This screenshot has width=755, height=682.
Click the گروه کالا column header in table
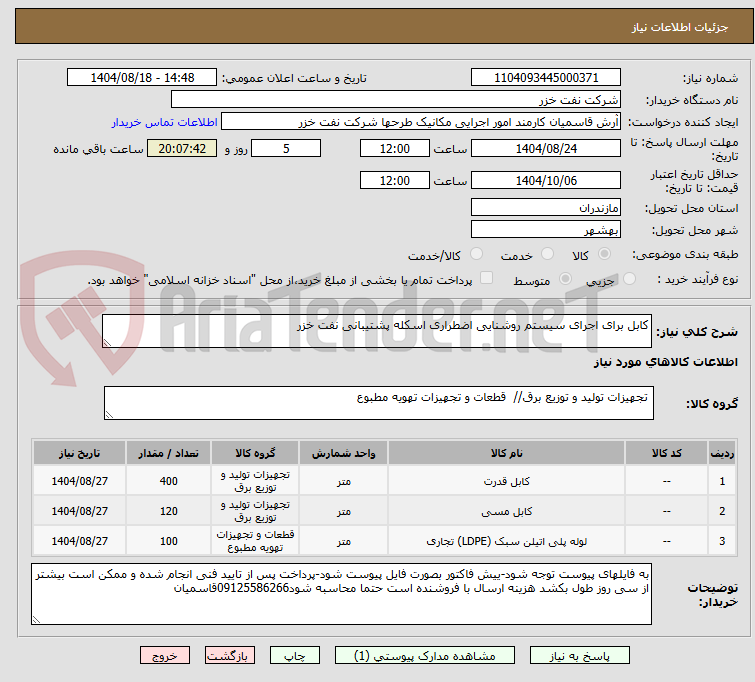tap(255, 453)
